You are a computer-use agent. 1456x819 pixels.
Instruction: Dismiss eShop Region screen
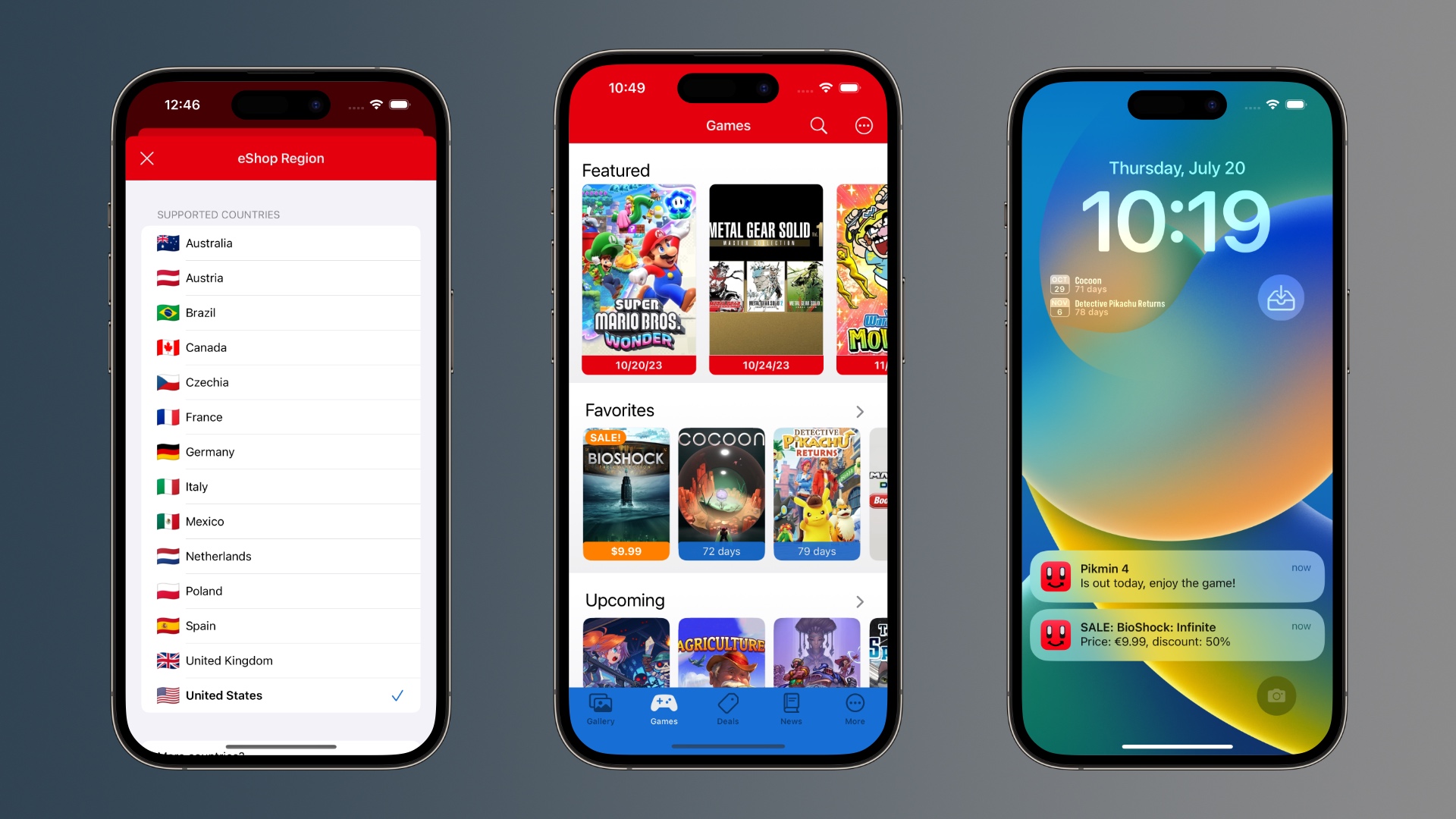click(148, 158)
